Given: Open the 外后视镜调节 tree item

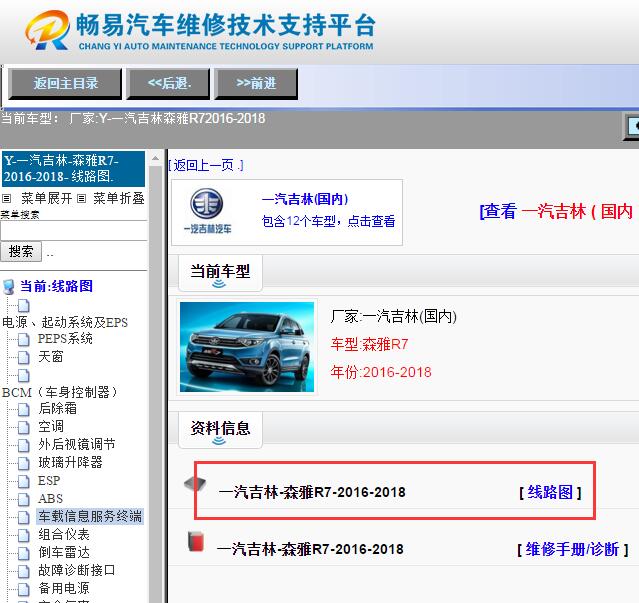Looking at the screenshot, I should point(77,444).
